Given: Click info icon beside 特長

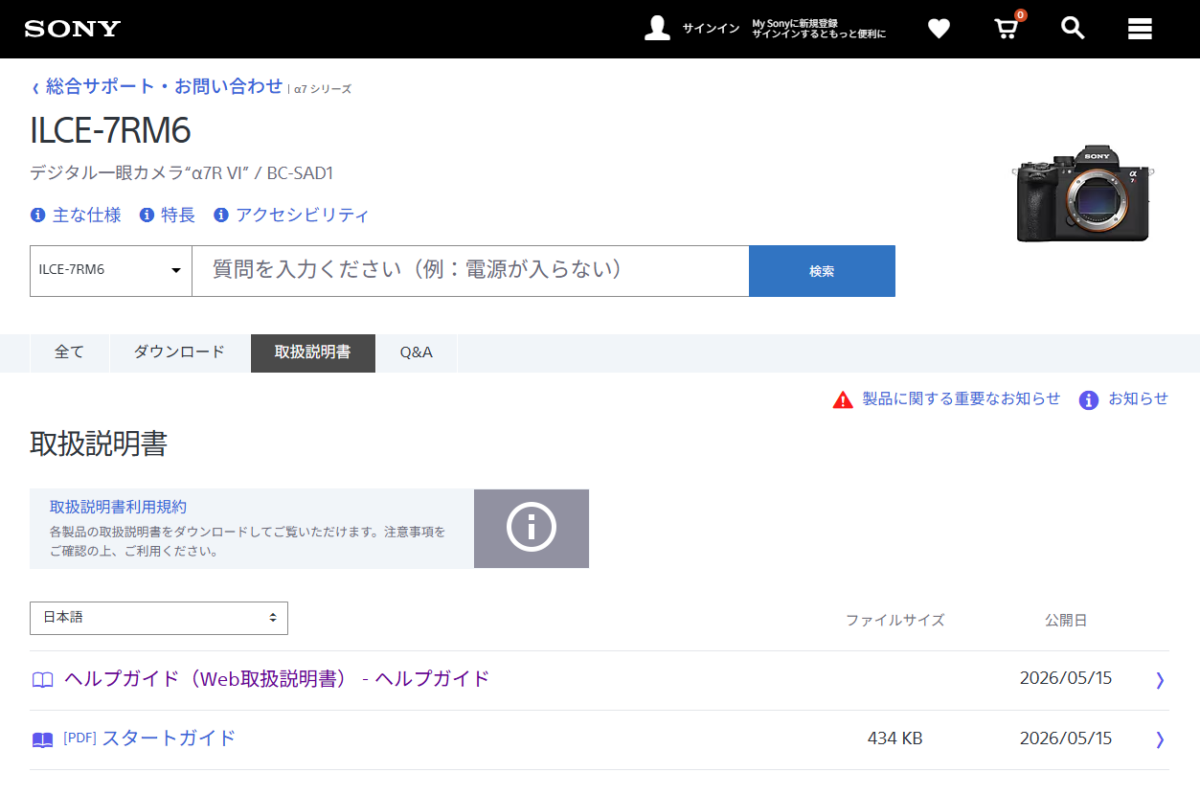Looking at the screenshot, I should point(147,214).
